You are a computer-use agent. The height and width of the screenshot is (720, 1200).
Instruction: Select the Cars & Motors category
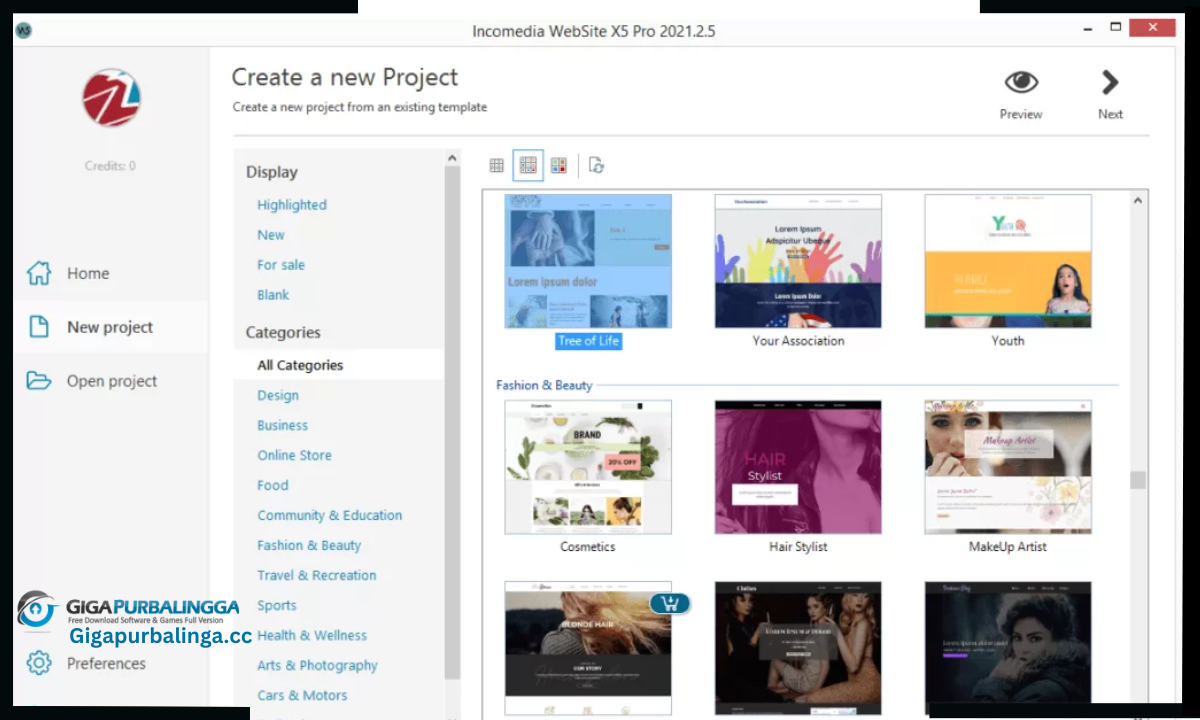(x=303, y=695)
